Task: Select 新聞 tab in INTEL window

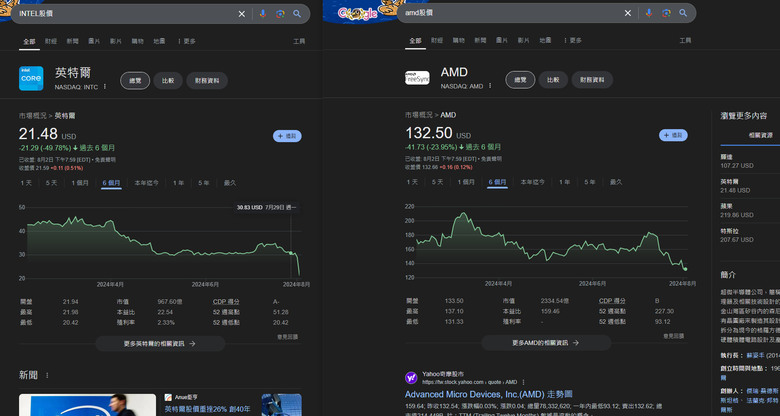Action: 73,41
